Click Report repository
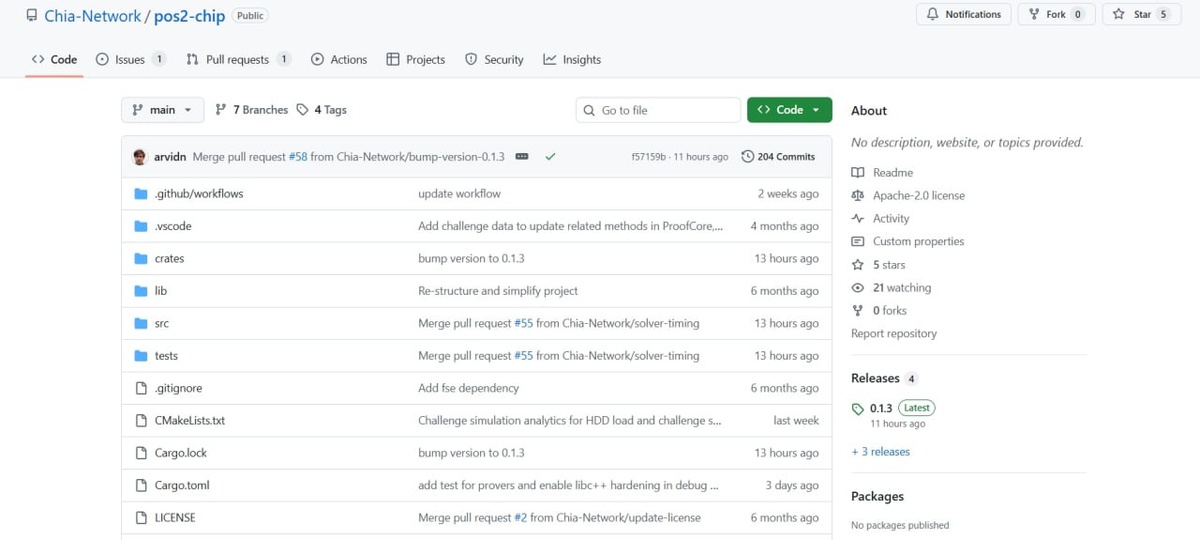The image size is (1200, 540). pos(894,334)
